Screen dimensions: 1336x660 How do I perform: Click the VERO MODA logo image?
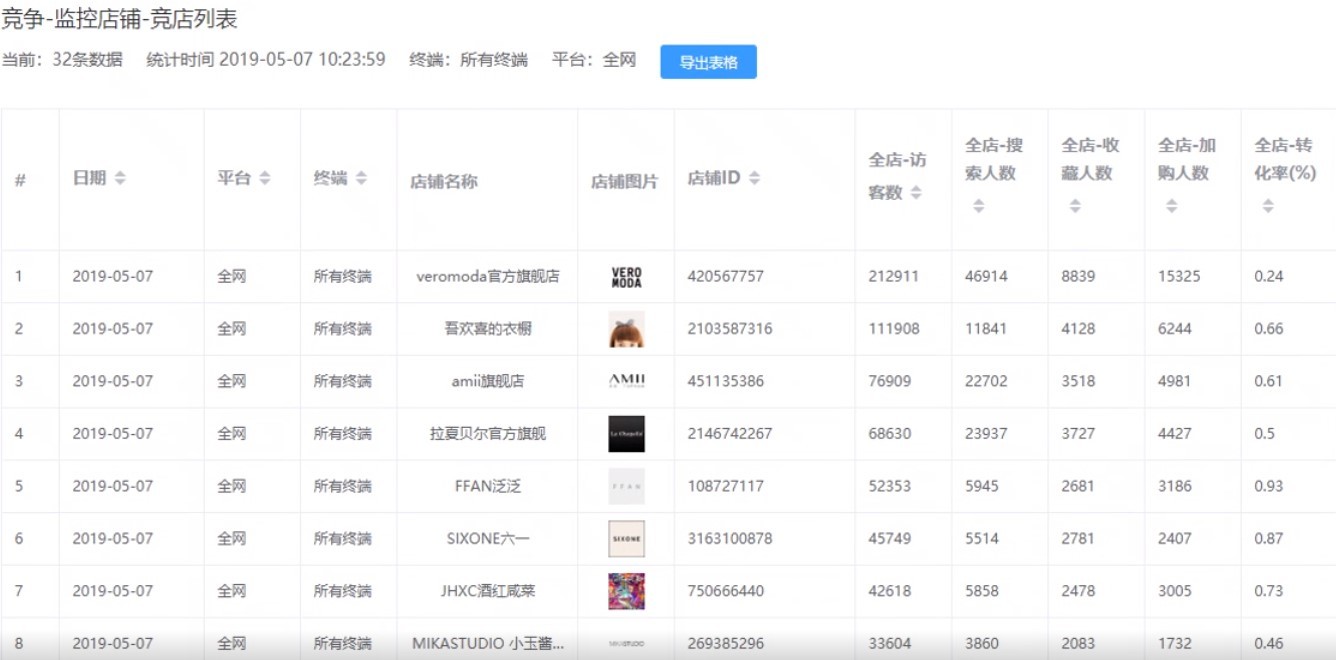point(624,276)
